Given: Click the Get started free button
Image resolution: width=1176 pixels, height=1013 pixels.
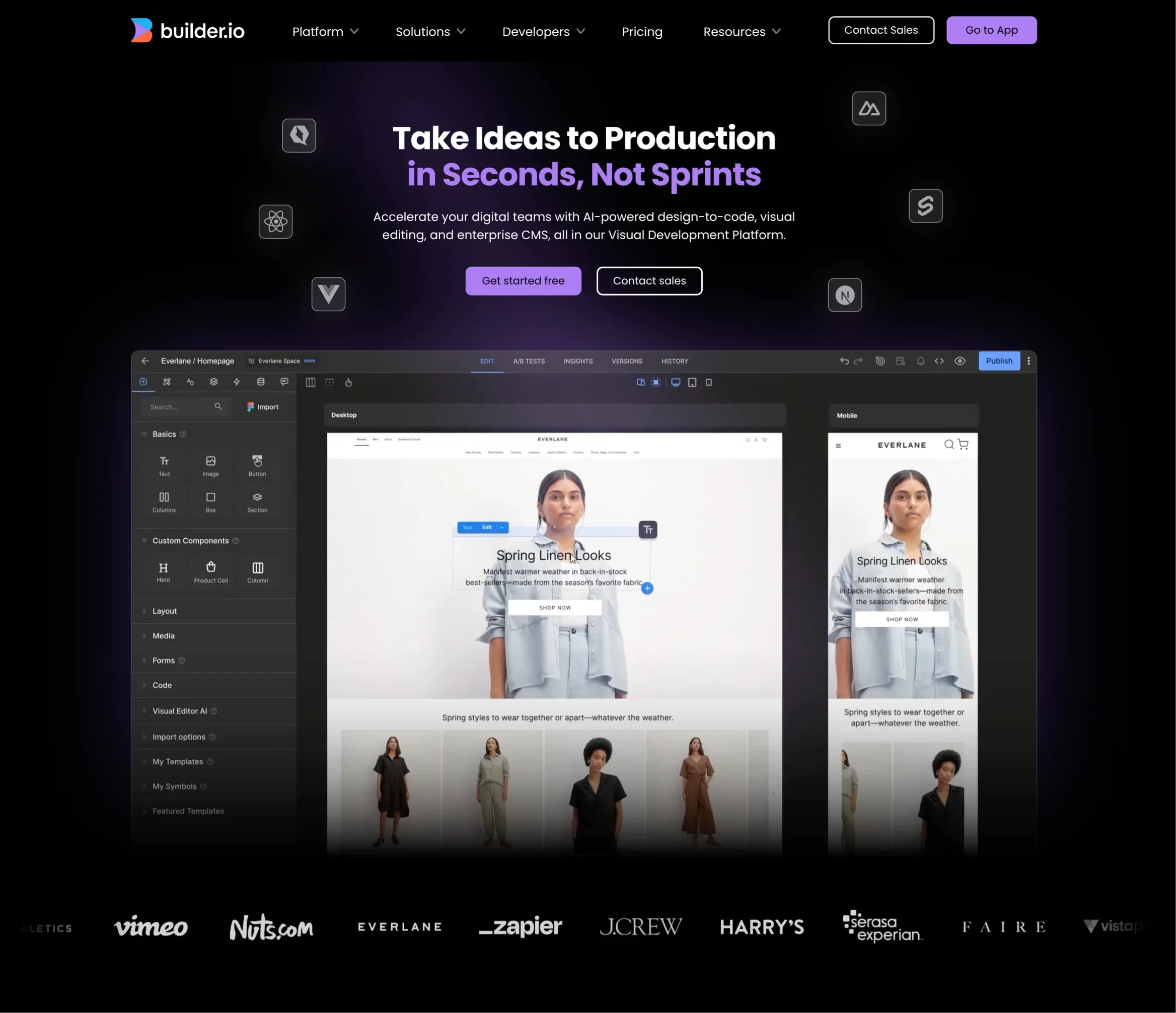Looking at the screenshot, I should point(523,281).
